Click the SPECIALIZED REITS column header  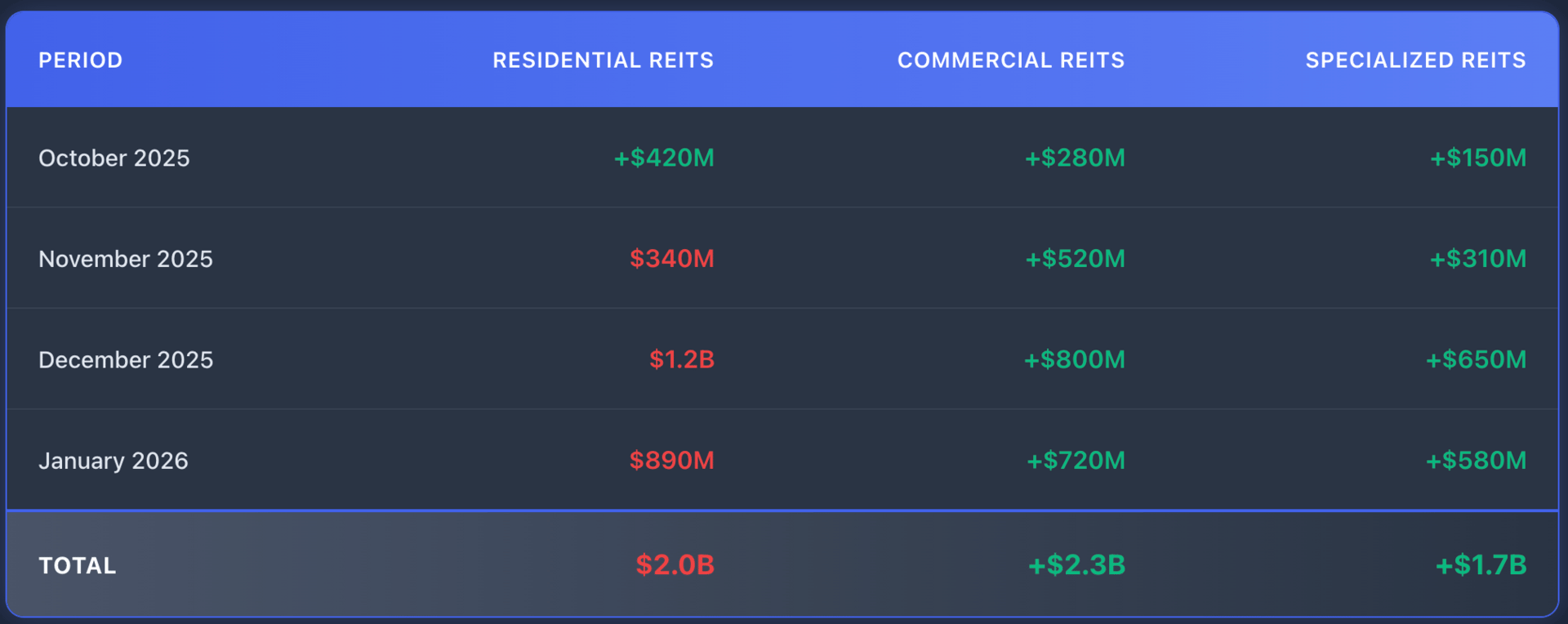pyautogui.click(x=1415, y=60)
